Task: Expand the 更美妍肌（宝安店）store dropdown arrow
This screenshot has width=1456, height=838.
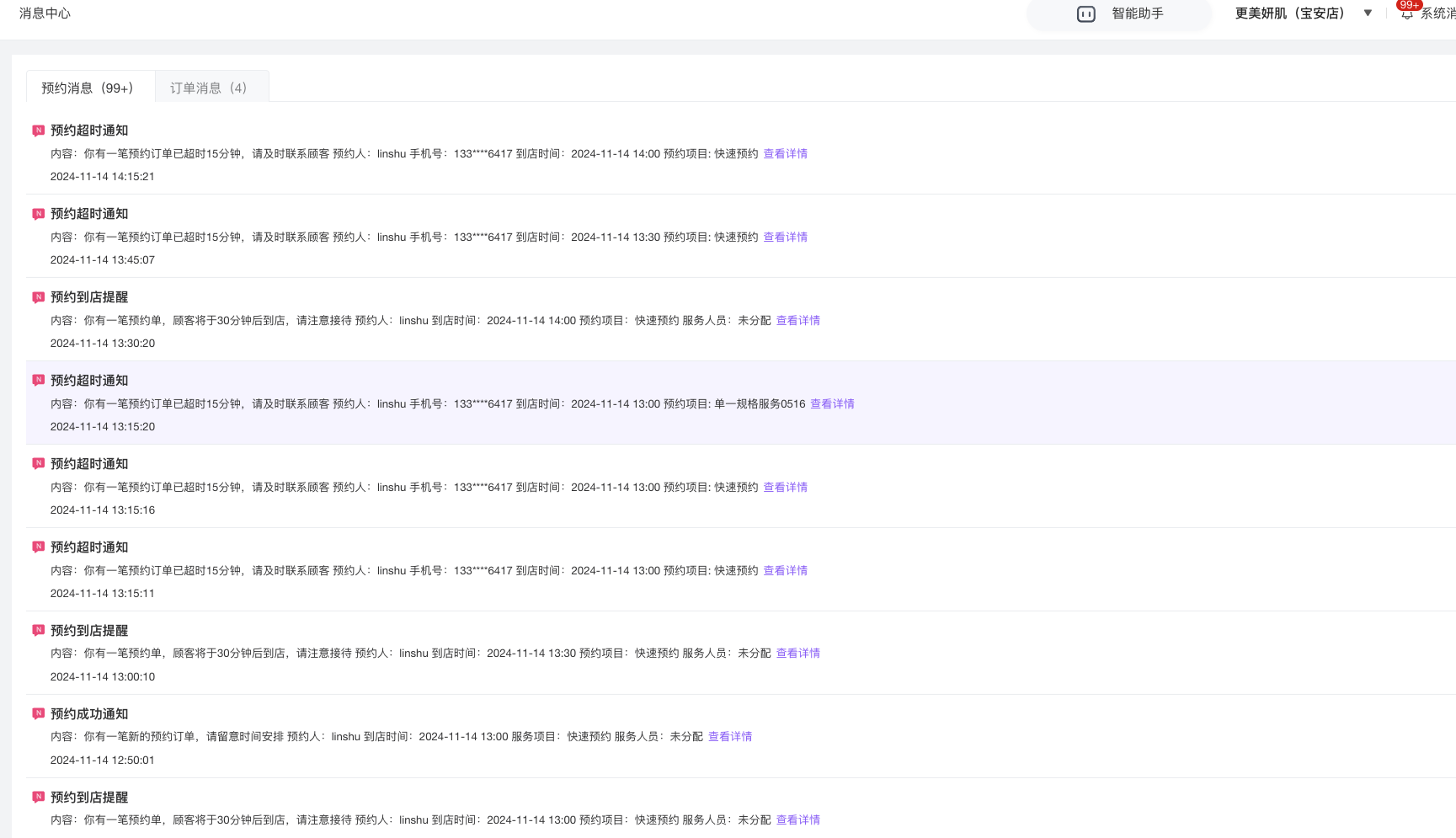Action: [1368, 13]
